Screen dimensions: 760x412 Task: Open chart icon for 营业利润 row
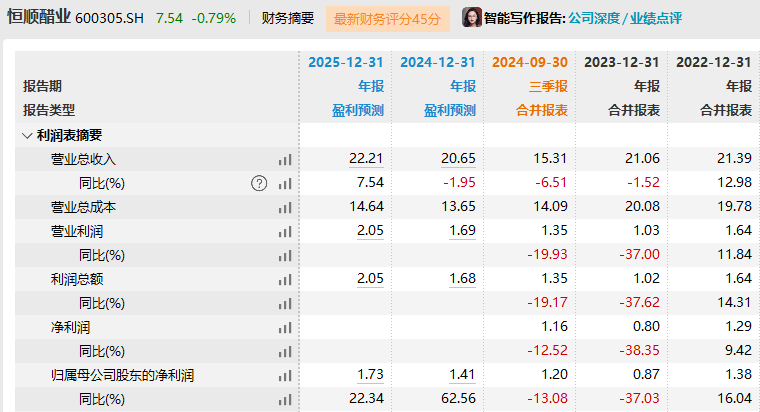285,232
